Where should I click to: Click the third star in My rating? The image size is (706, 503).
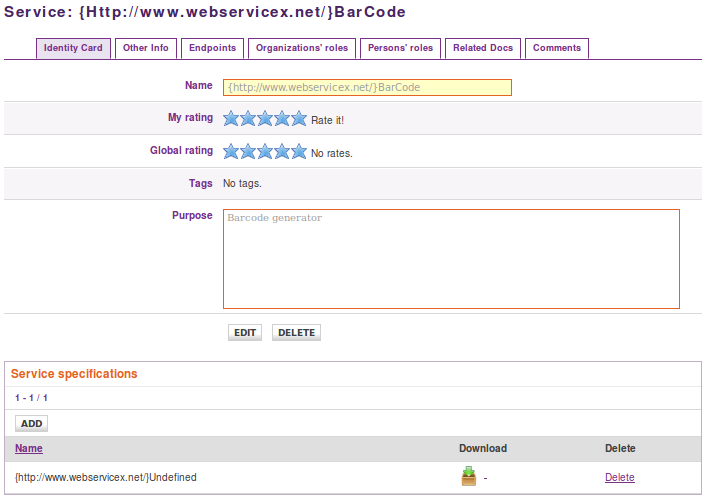pos(265,119)
